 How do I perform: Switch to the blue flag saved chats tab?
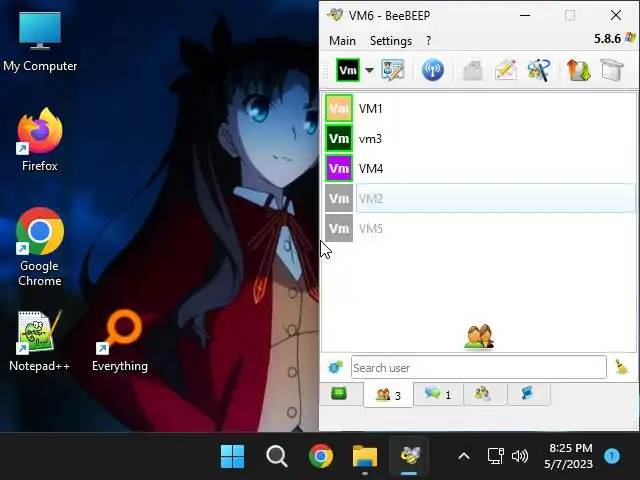pyautogui.click(x=527, y=394)
